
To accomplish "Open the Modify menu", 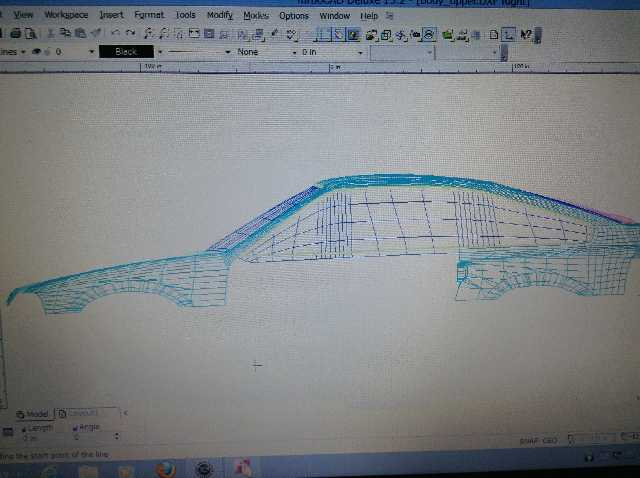I will coord(219,16).
